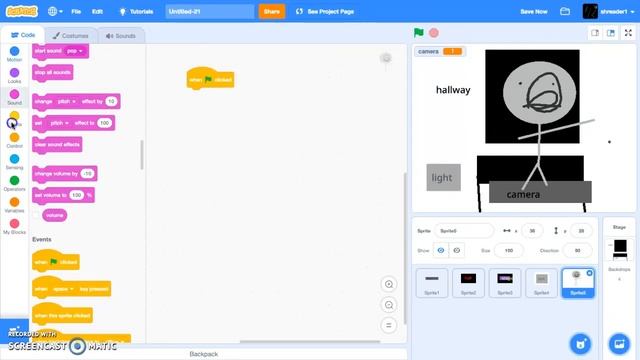Hide the sprite with crossed eye icon
640x360 pixels.
point(456,251)
